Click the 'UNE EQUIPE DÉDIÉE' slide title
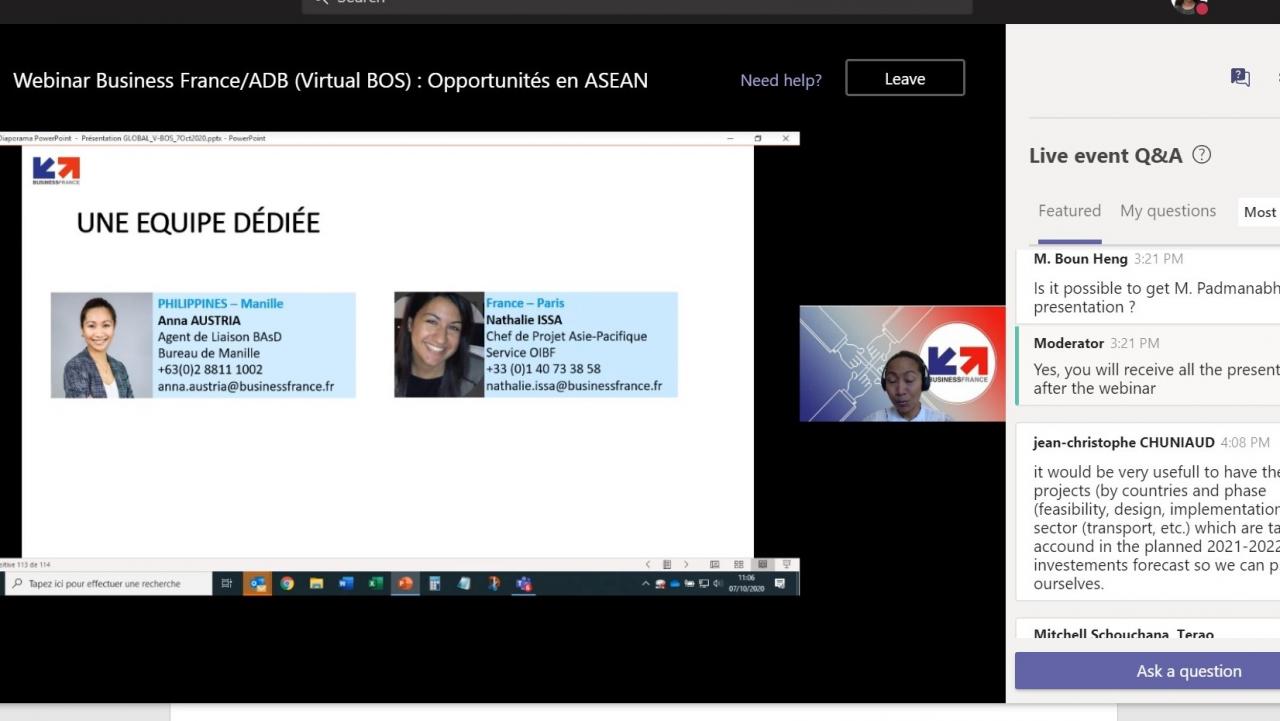Image resolution: width=1280 pixels, height=721 pixels. pos(198,222)
